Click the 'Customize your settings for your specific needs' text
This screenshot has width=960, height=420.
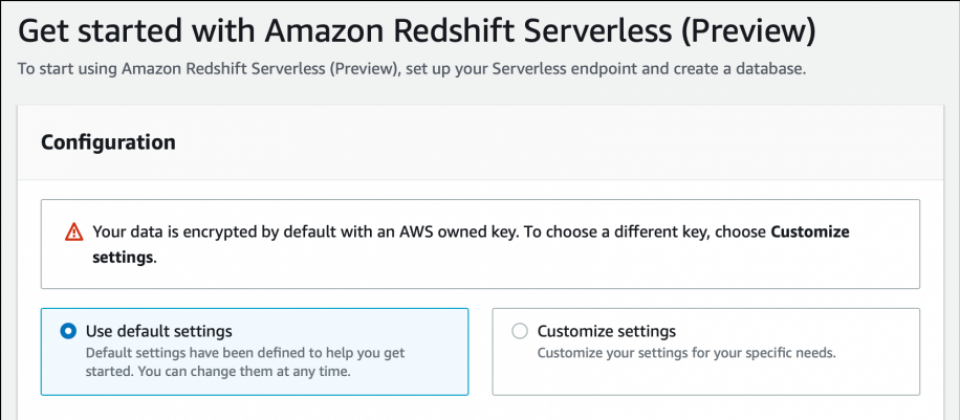click(x=686, y=353)
